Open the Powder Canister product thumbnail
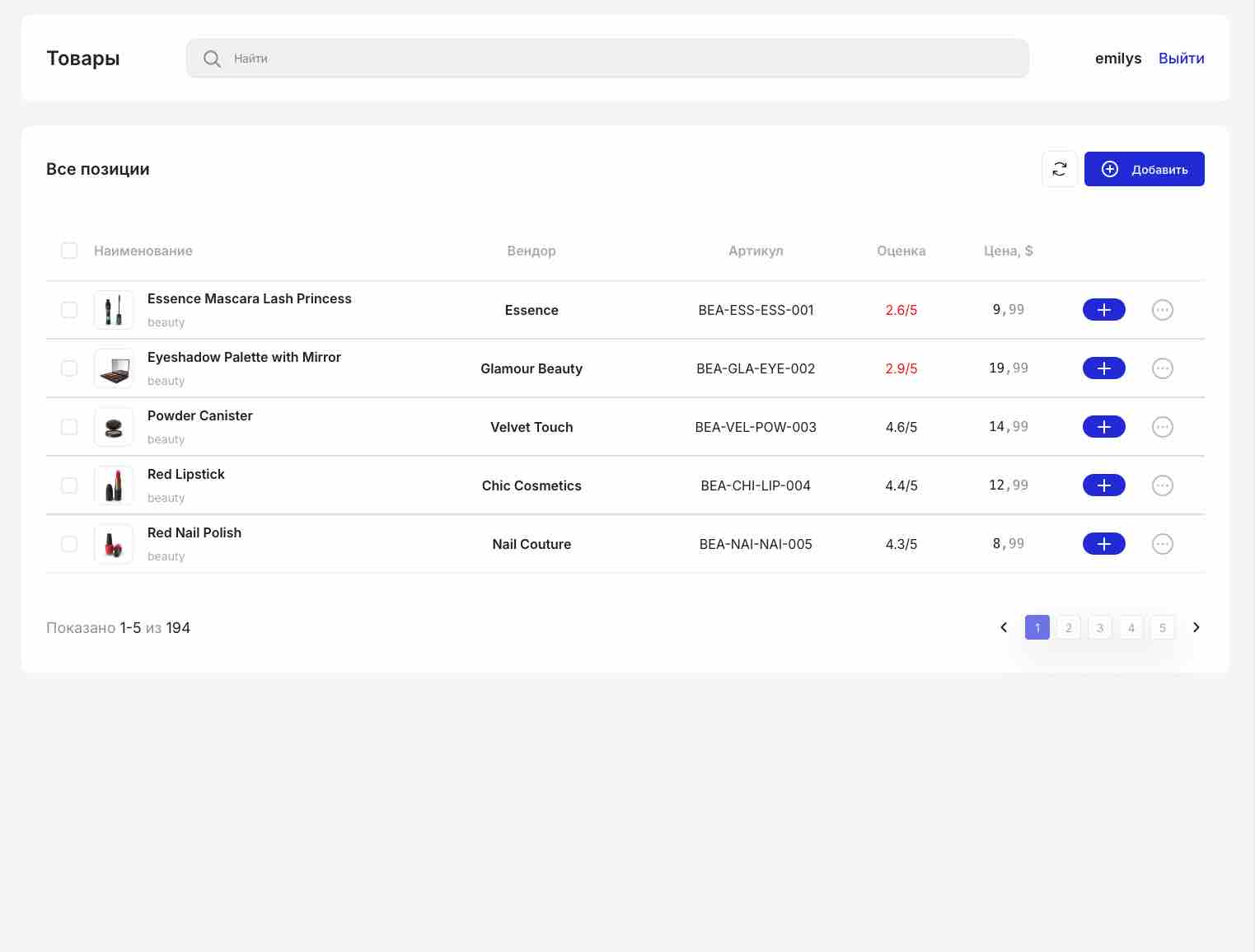The image size is (1255, 952). 114,427
